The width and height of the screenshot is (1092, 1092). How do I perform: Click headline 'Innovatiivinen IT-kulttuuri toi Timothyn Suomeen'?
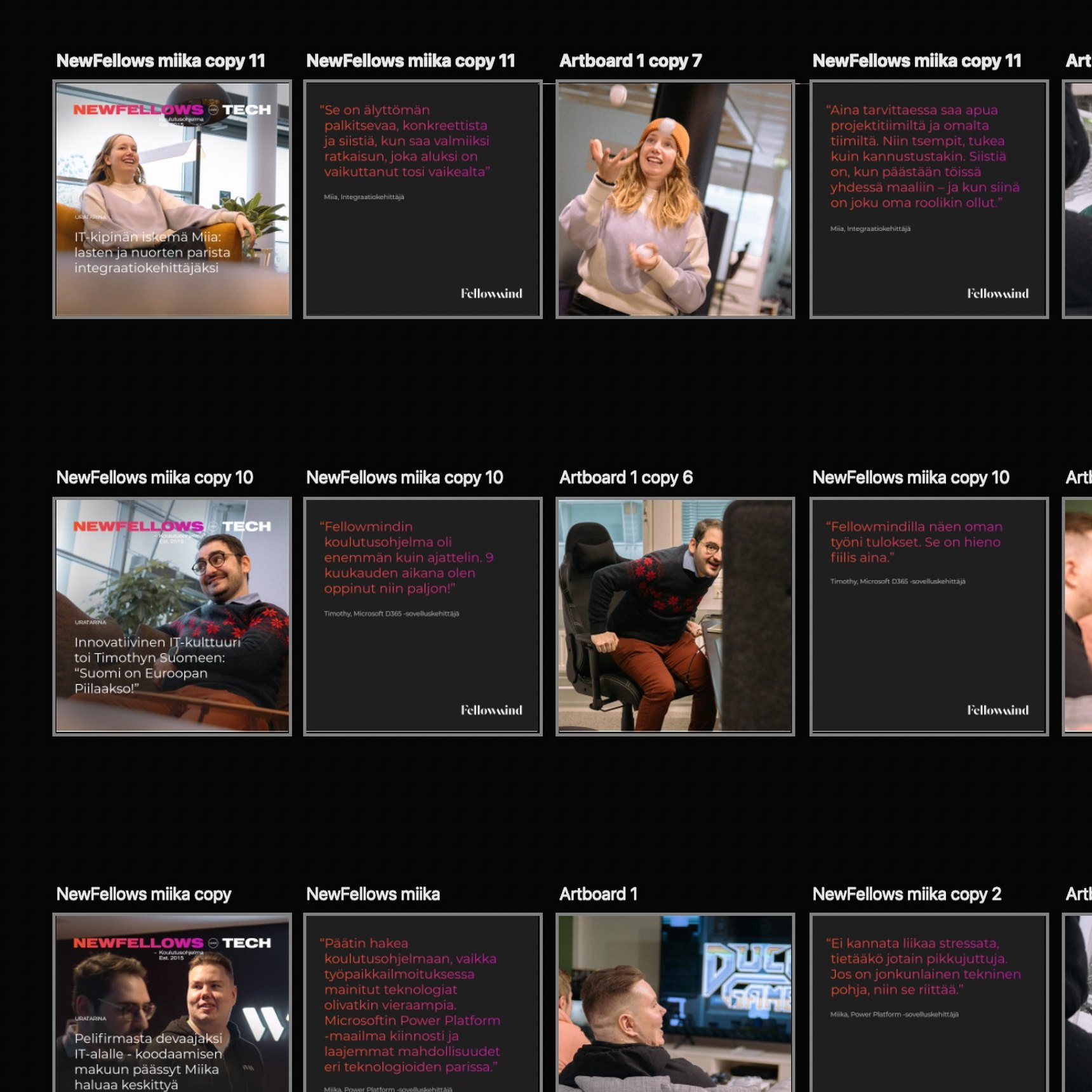pos(157,665)
